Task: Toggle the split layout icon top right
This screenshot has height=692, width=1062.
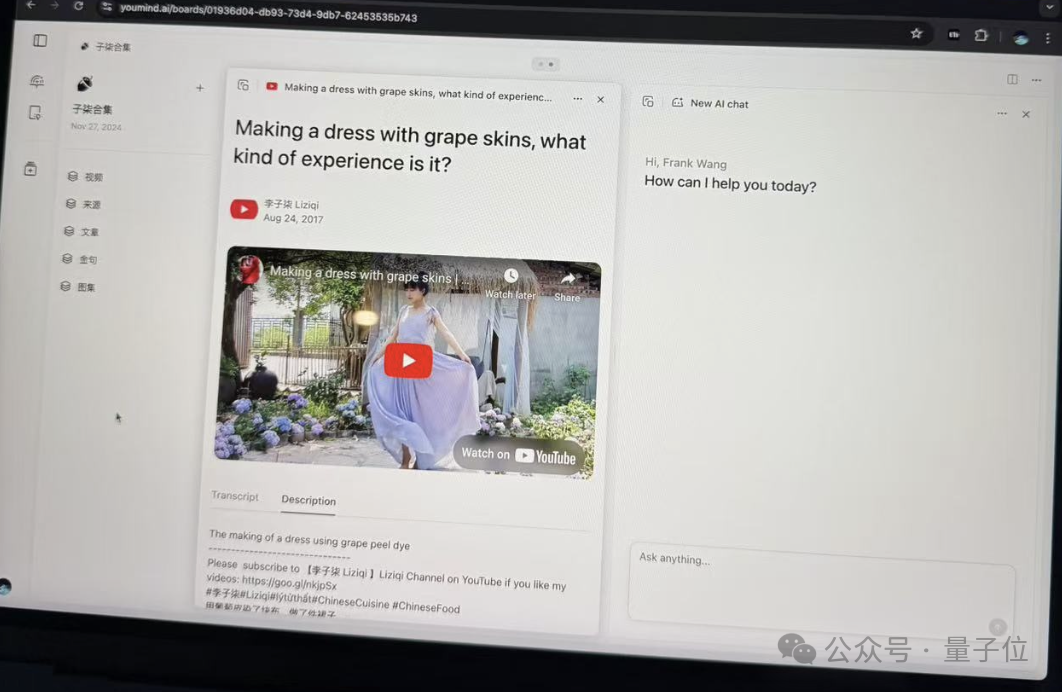Action: tap(1013, 79)
